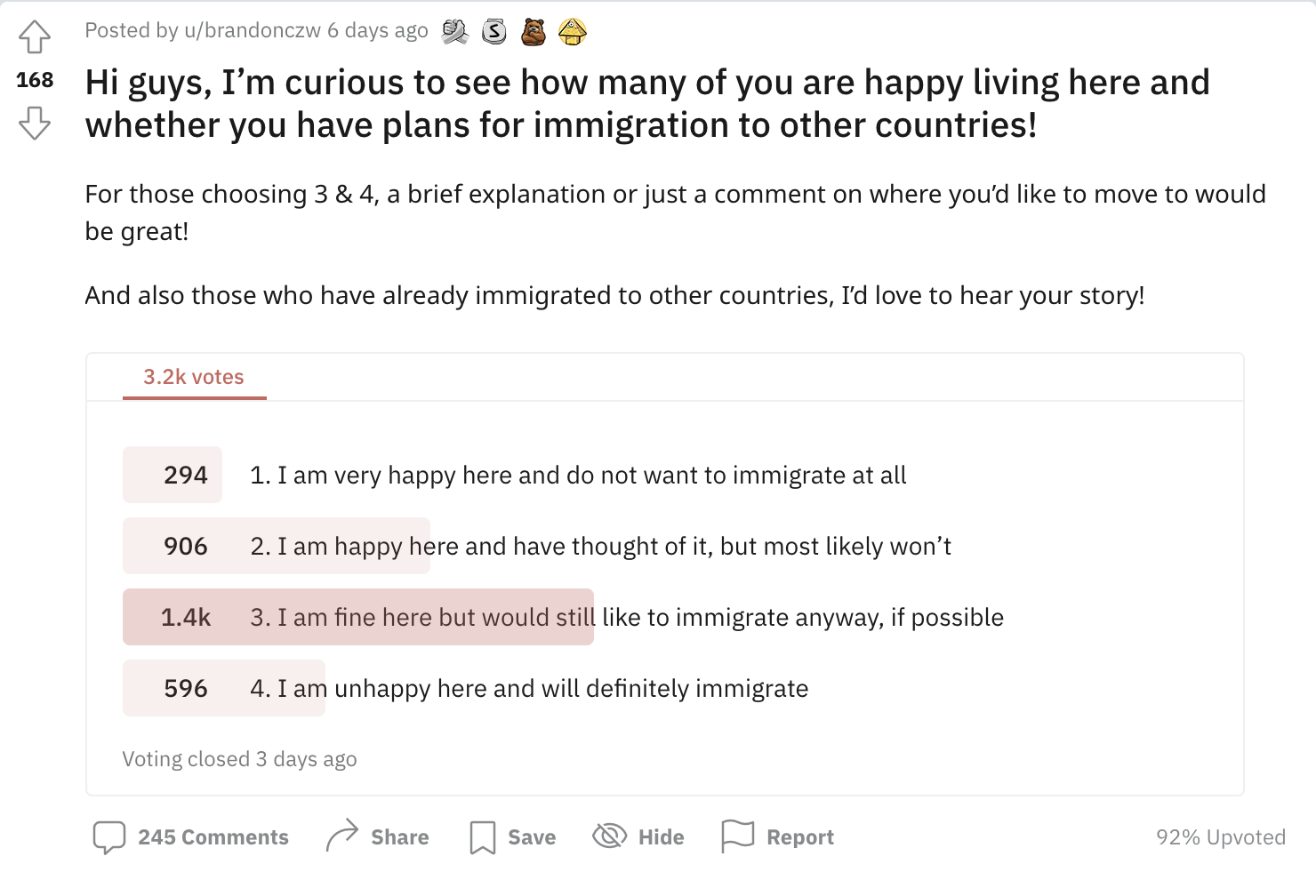Click the Report flag icon
Screen dimensions: 1316x896
click(x=738, y=836)
